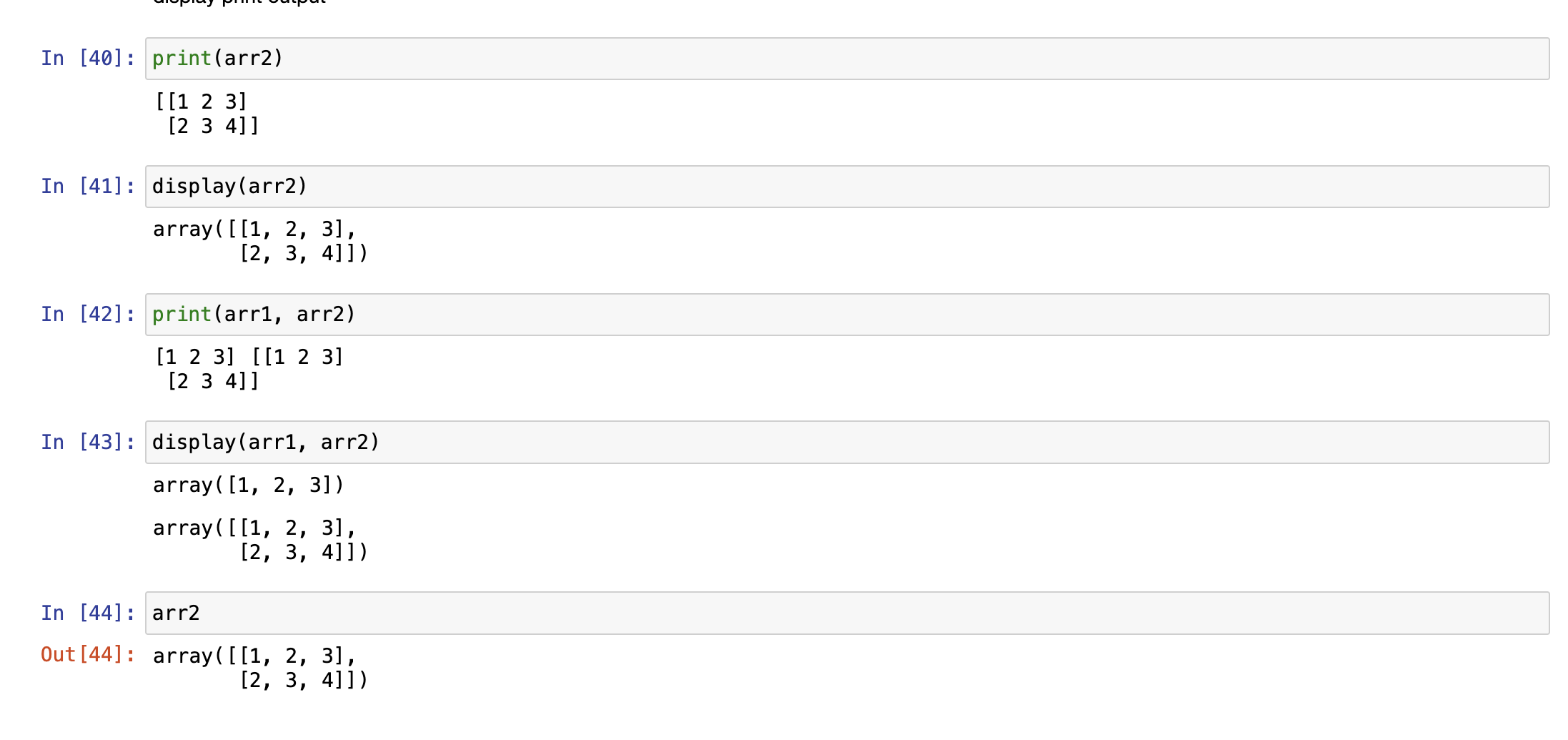The width and height of the screenshot is (1568, 740).
Task: Focus the print(arr1, arr2) cell
Action: pos(847,315)
